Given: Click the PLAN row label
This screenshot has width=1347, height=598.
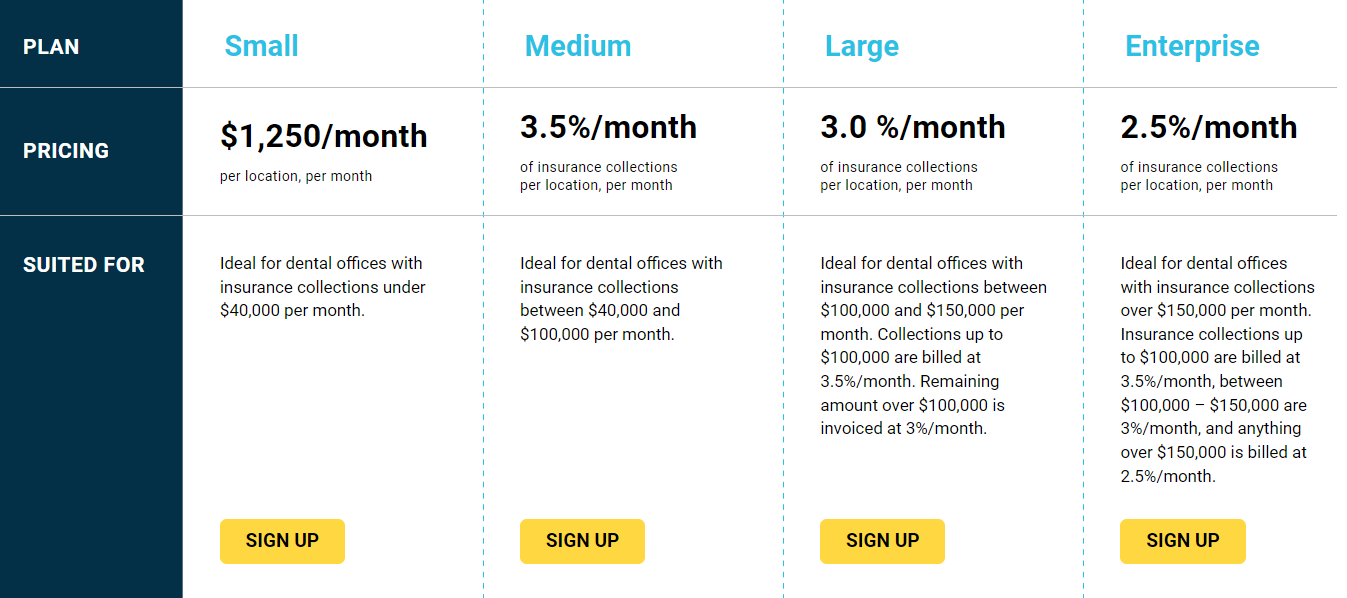Looking at the screenshot, I should pyautogui.click(x=51, y=47).
